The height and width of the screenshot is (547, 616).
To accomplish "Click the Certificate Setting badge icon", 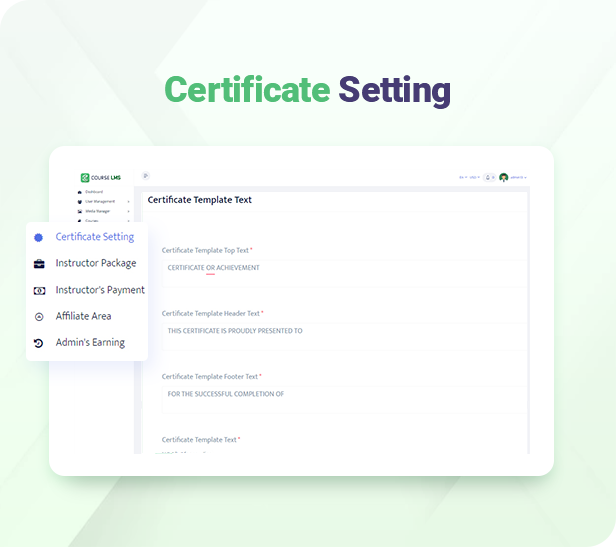I will pyautogui.click(x=39, y=237).
